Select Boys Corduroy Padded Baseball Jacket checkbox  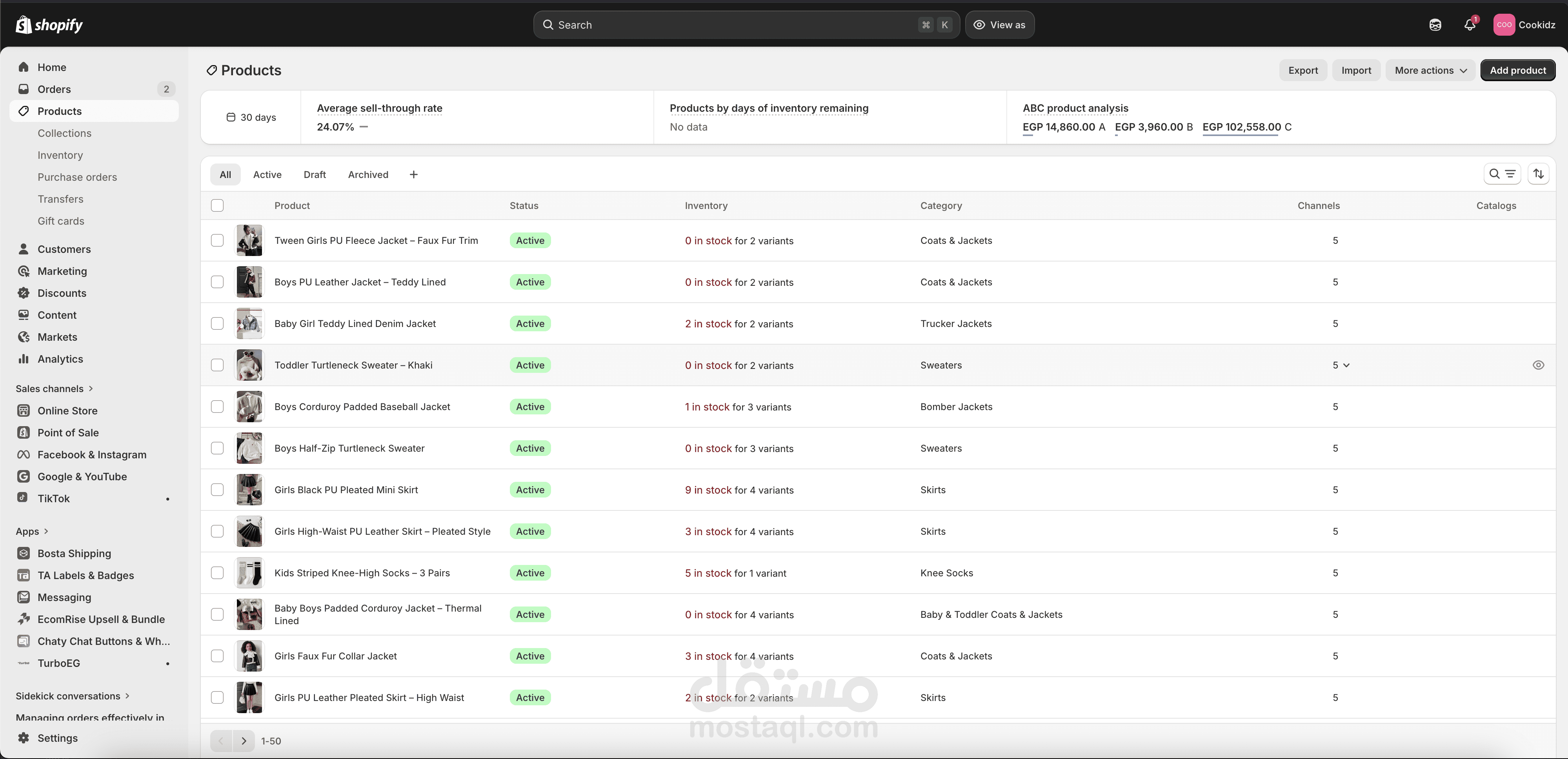[217, 407]
